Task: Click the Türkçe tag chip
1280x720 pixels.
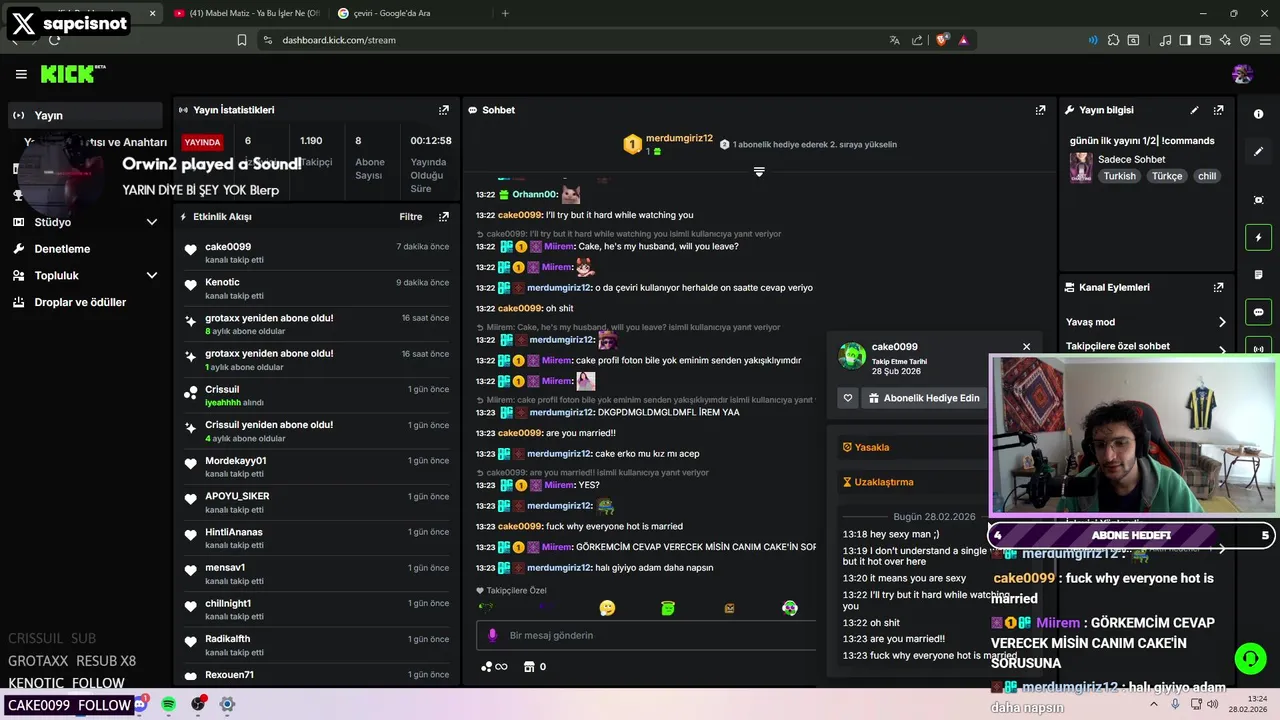Action: pos(1166,176)
